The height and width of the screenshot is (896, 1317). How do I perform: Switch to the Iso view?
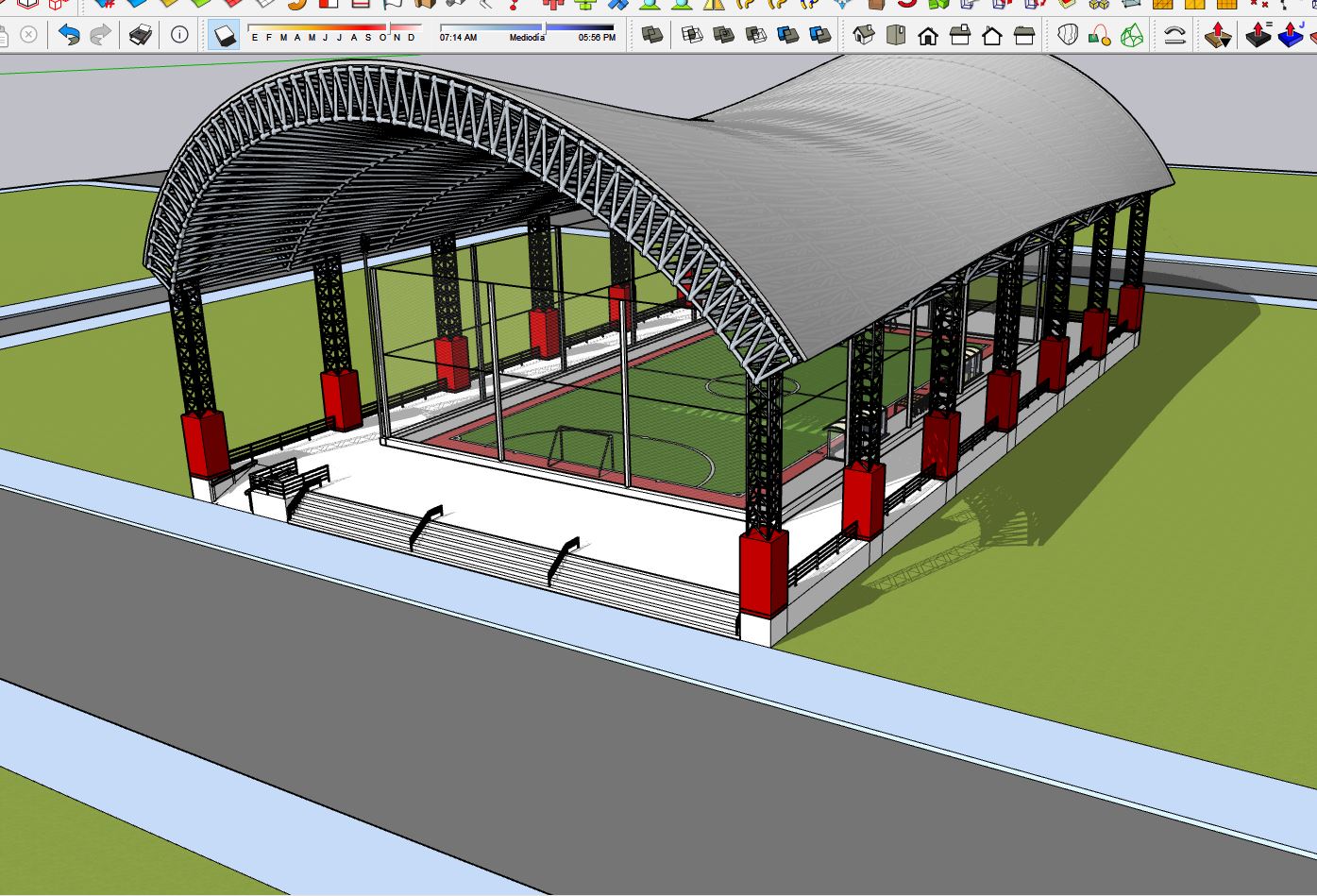864,36
